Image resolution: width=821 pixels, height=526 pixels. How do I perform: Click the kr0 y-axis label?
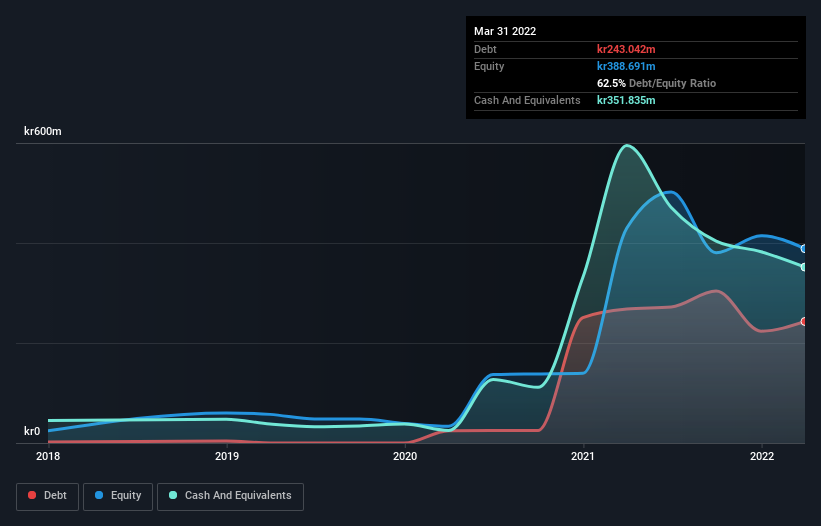(x=32, y=431)
